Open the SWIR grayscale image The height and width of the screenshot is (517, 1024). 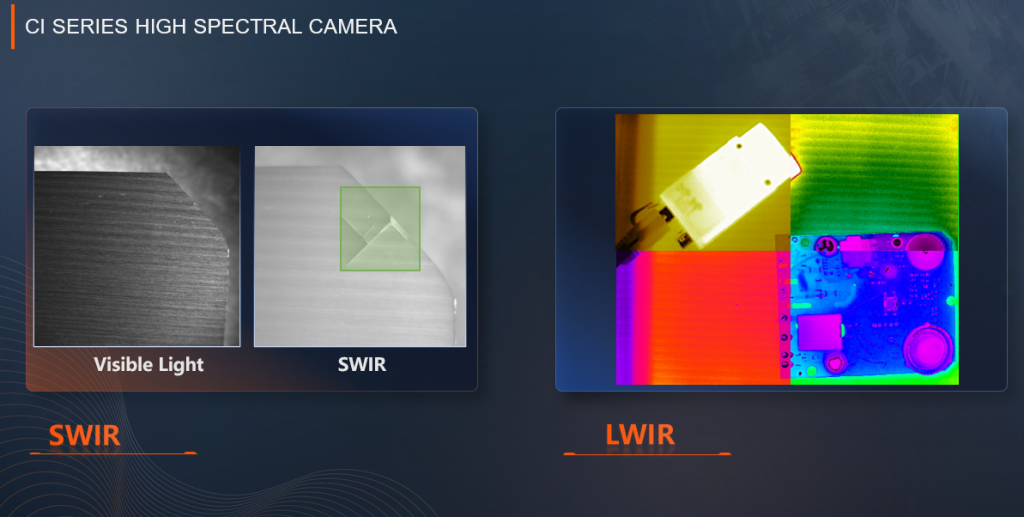360,246
